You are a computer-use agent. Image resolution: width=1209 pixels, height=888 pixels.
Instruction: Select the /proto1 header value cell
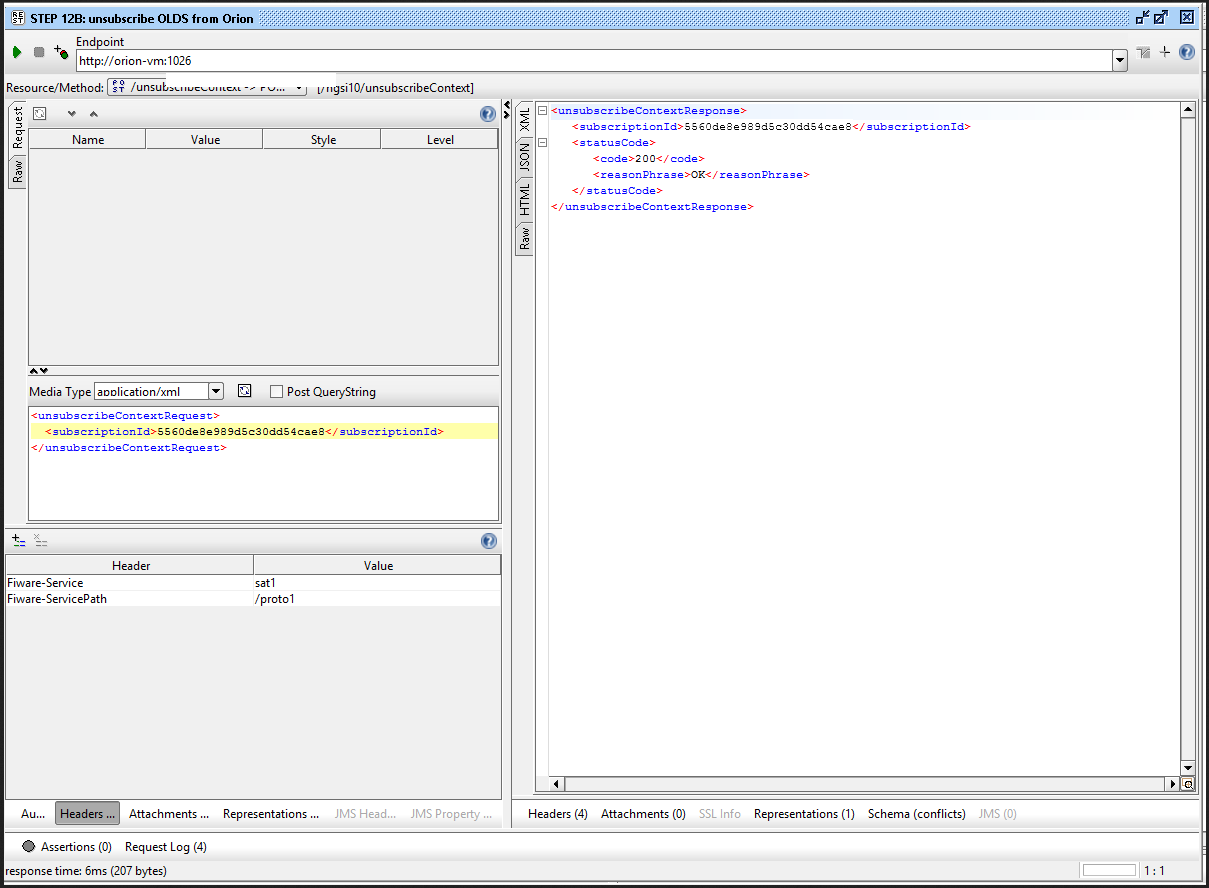click(x=377, y=599)
